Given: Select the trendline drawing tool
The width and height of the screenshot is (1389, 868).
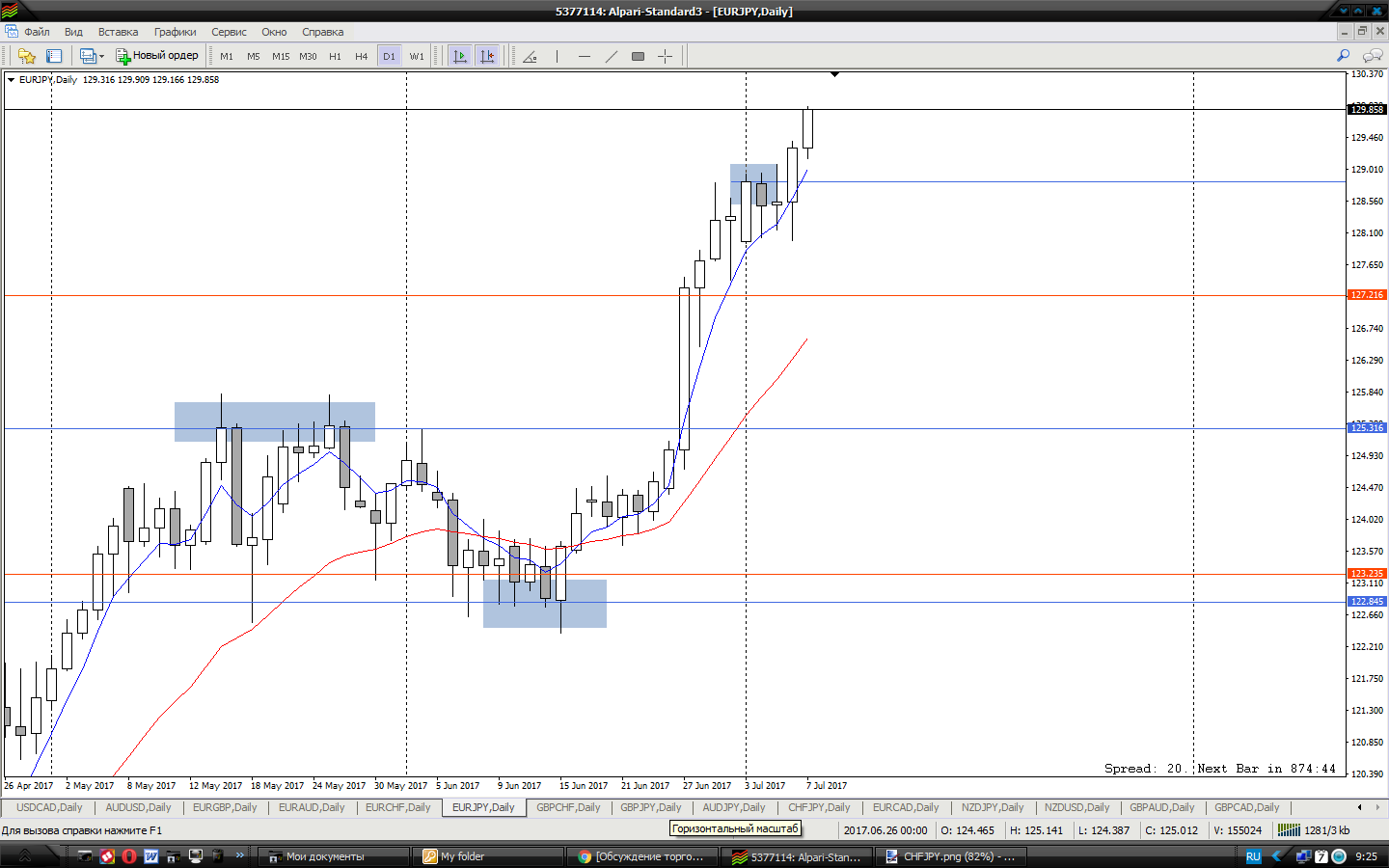Looking at the screenshot, I should [611, 56].
